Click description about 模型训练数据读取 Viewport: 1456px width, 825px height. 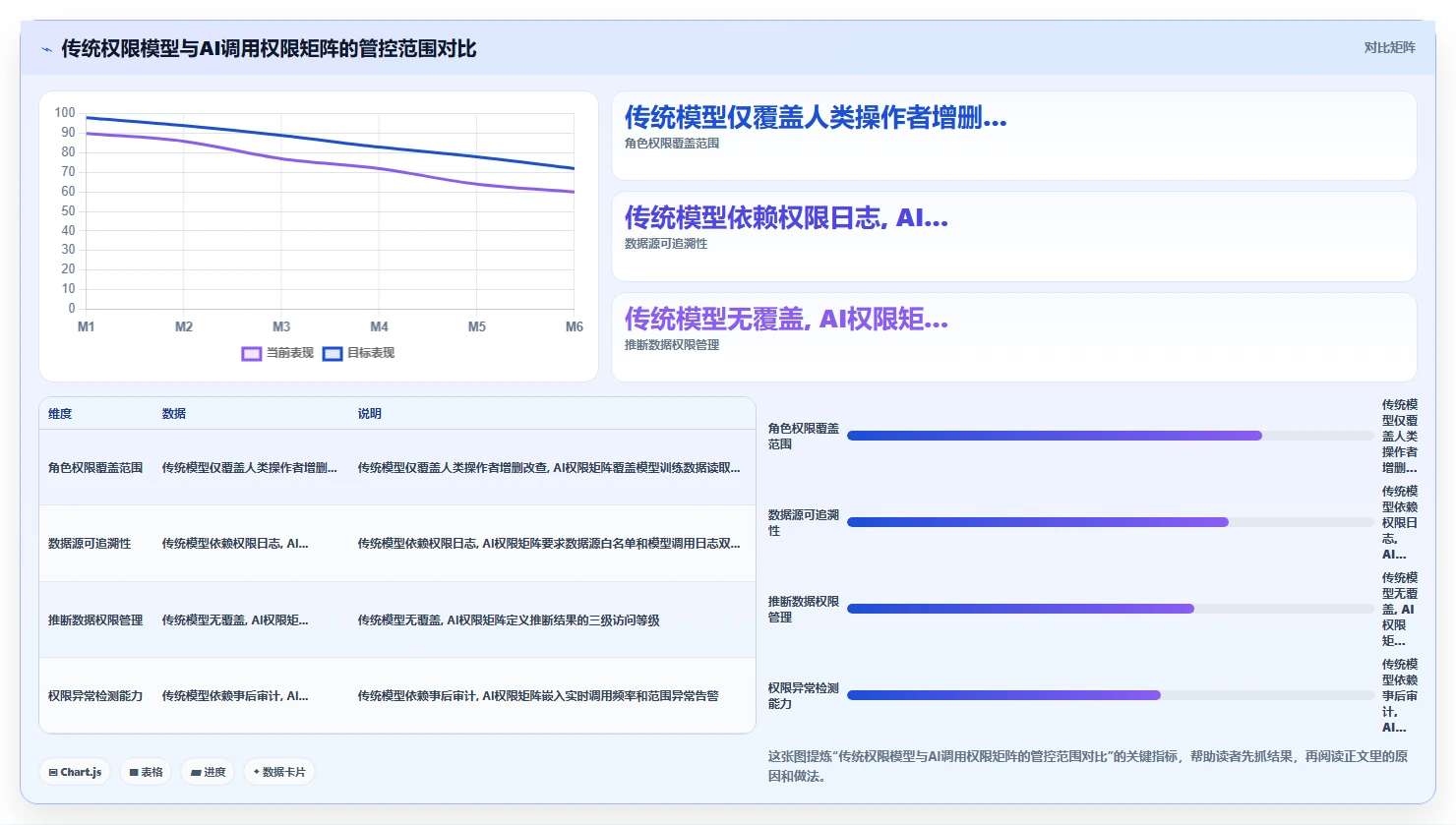[x=549, y=468]
